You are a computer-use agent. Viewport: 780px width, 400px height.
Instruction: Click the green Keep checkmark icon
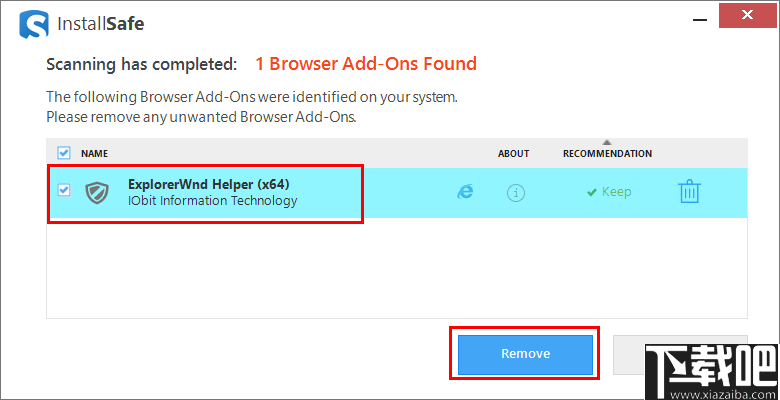click(592, 192)
